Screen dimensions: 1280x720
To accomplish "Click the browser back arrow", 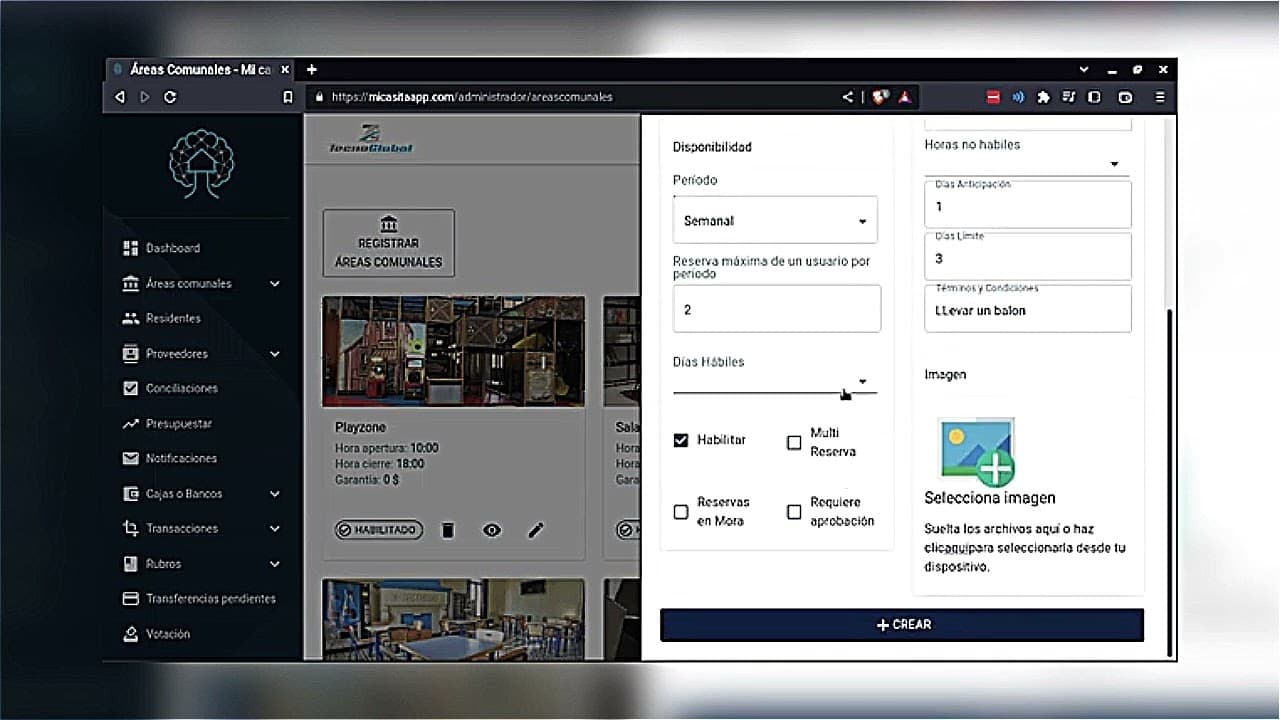I will pos(120,97).
